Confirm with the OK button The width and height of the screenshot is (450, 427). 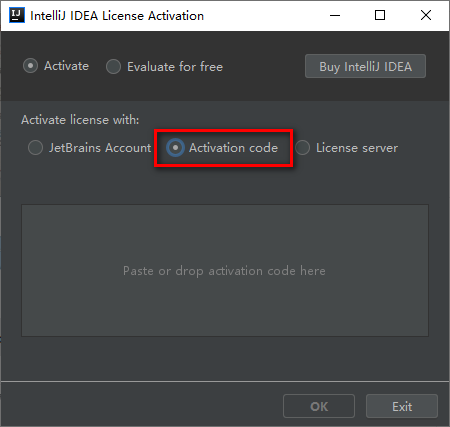(319, 406)
